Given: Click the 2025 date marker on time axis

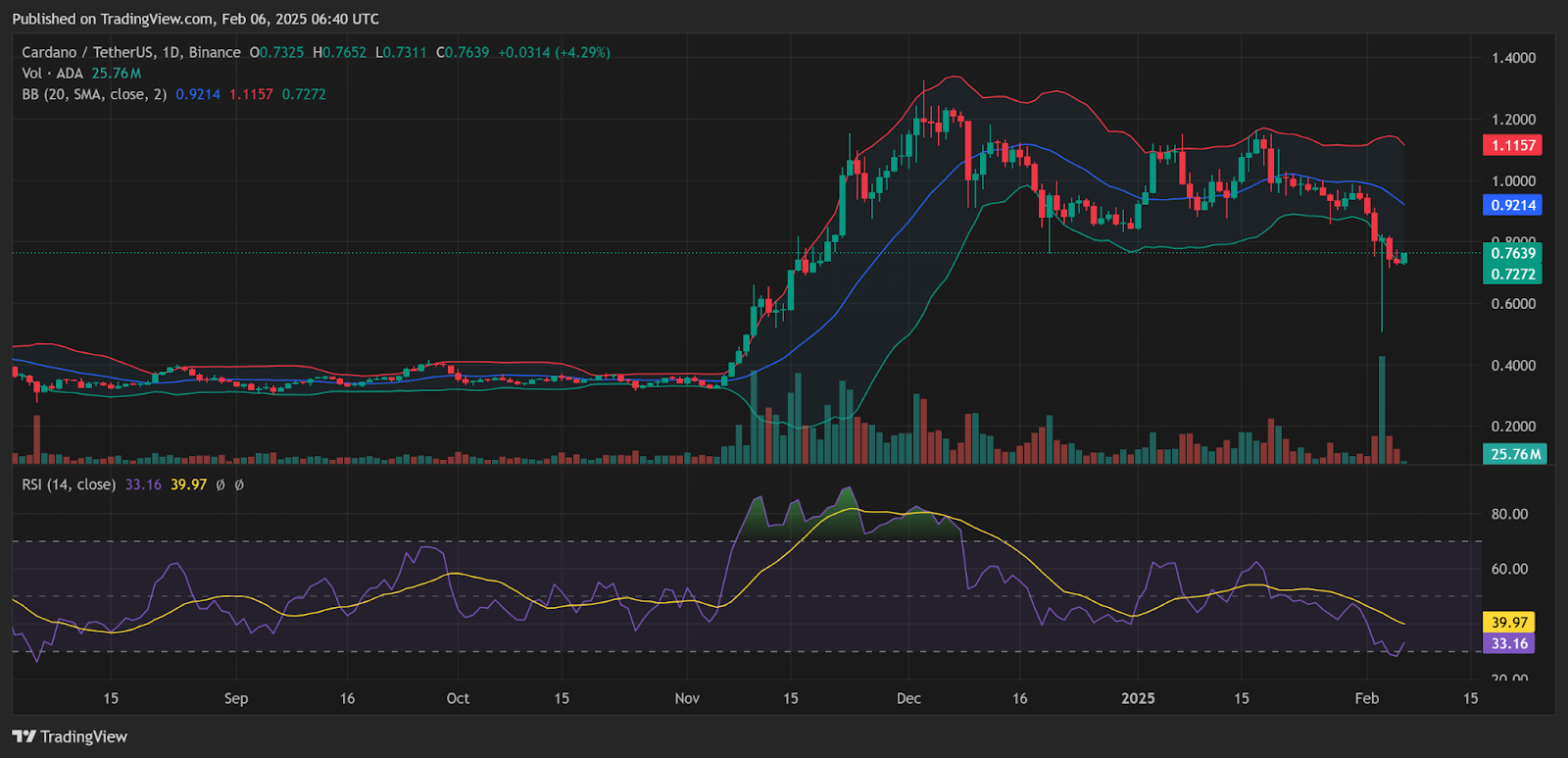Looking at the screenshot, I should (1138, 698).
